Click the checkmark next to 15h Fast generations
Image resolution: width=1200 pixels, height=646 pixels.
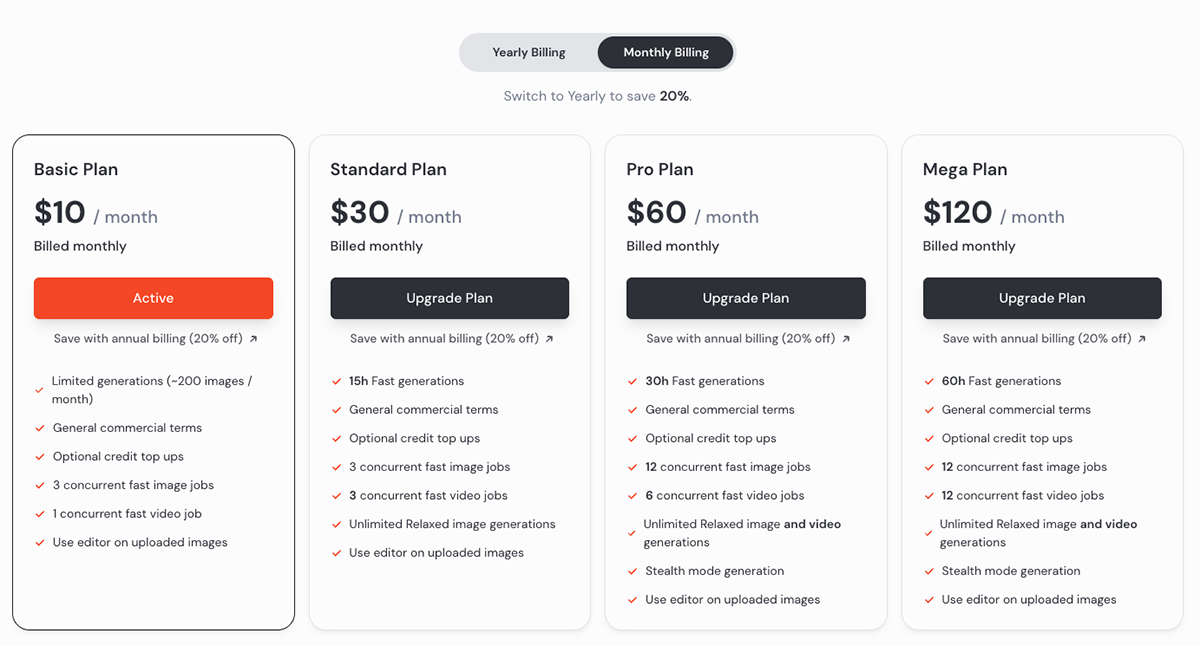(x=337, y=382)
